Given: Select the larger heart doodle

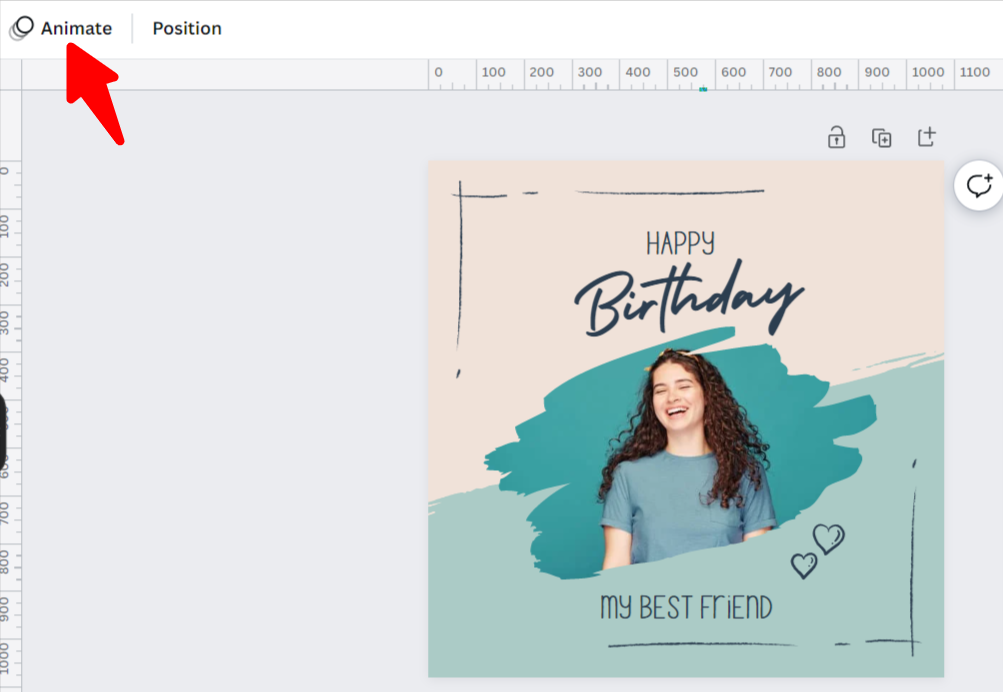Looking at the screenshot, I should [828, 538].
